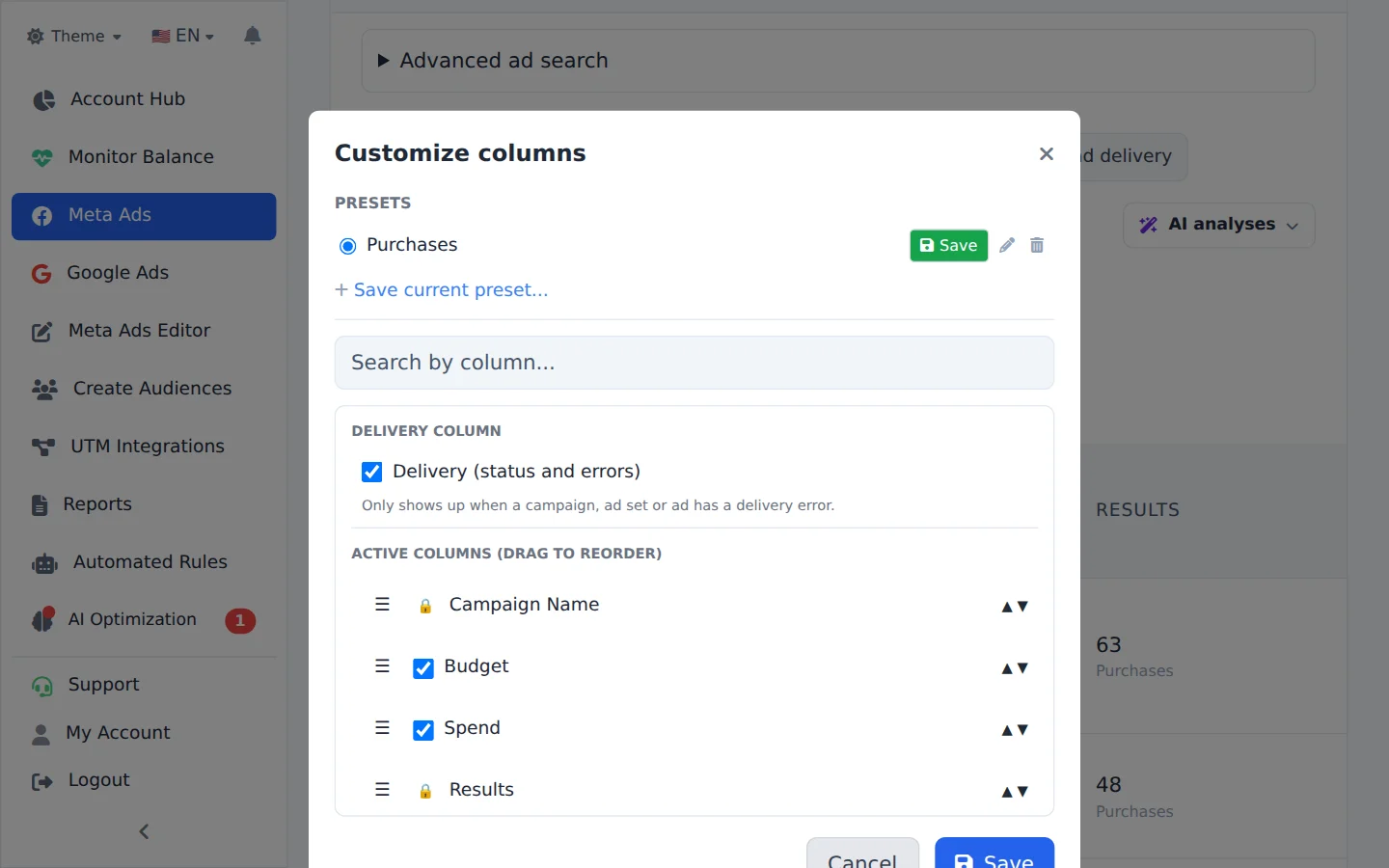
Task: Click the AI Optimization notification badge
Action: tap(240, 620)
